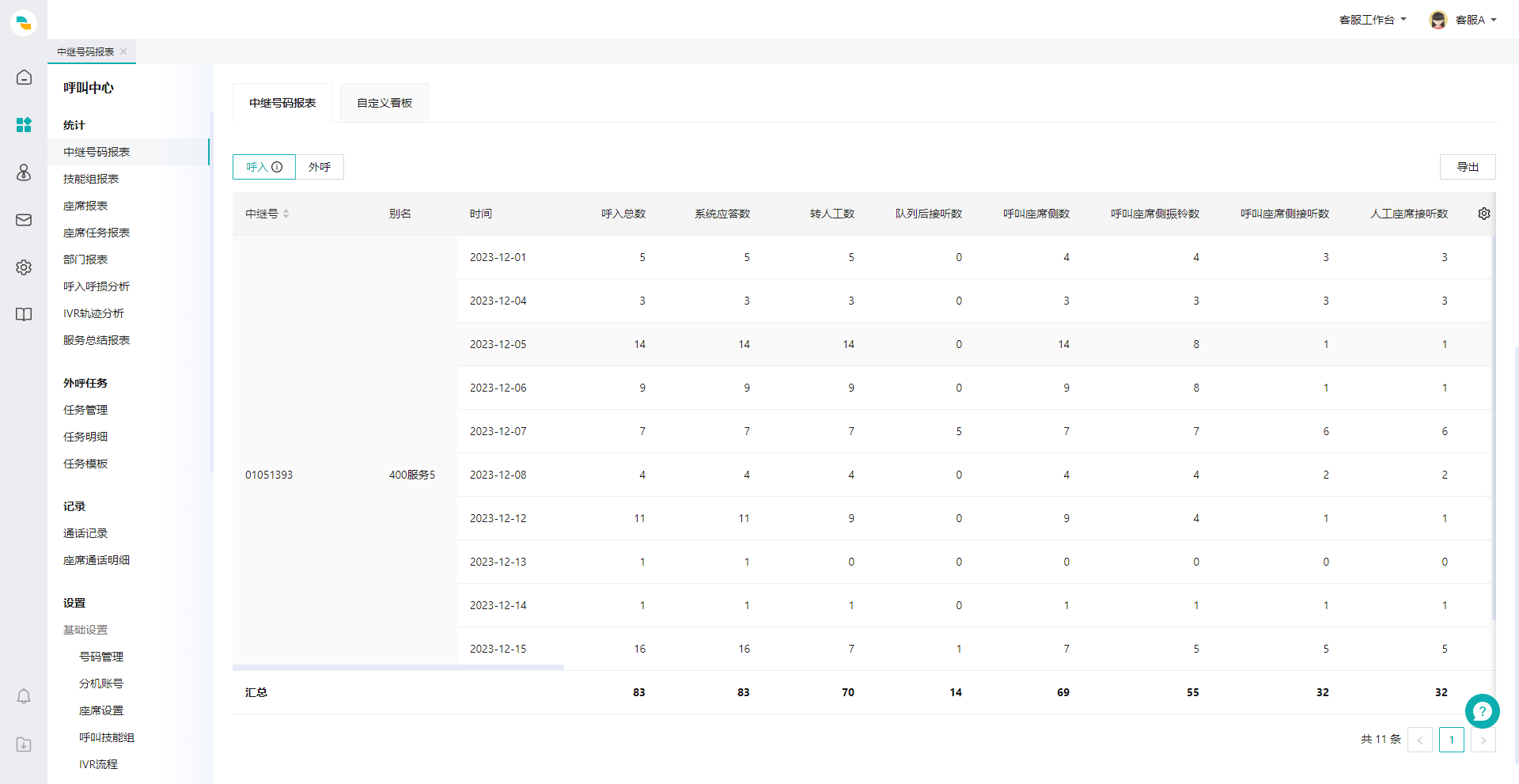Click the 队列后接听数 column header
Screen dimensions: 1519x784
929,214
